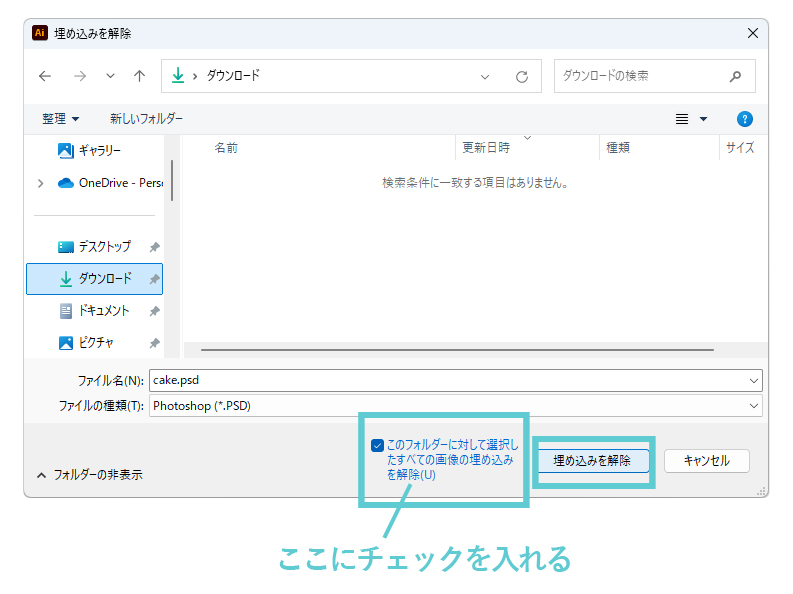Open the 整理 menu

pos(60,119)
